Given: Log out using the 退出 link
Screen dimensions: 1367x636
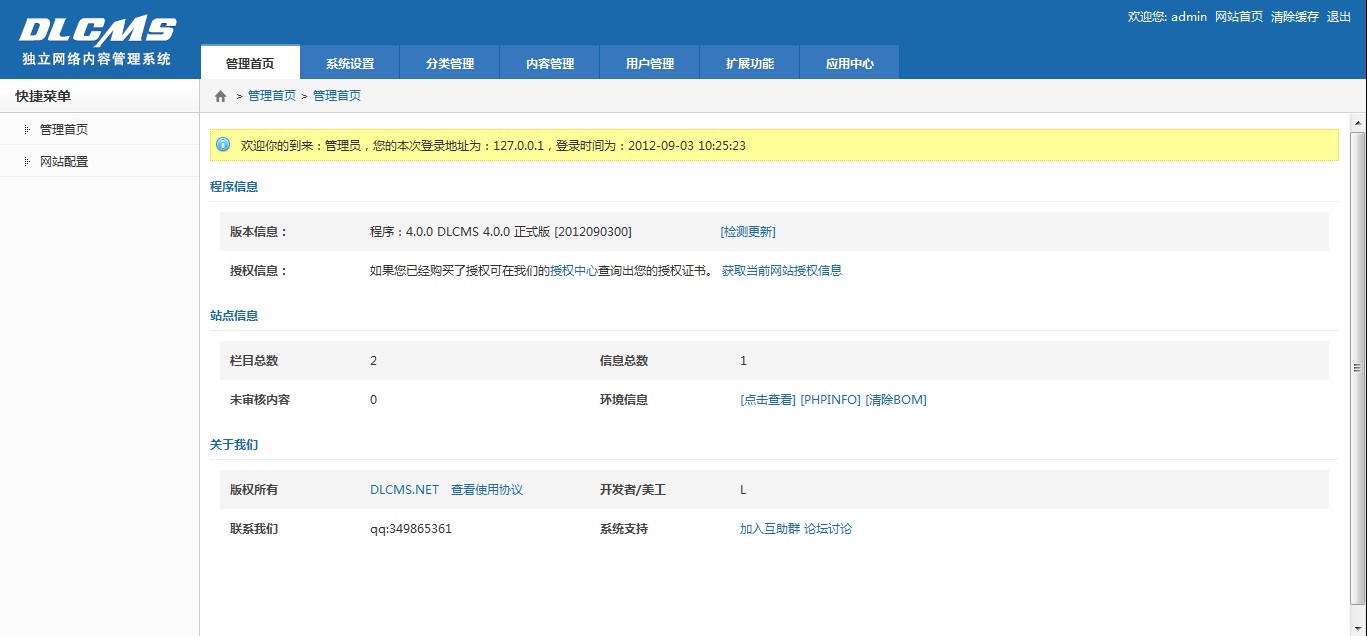Looking at the screenshot, I should pyautogui.click(x=1338, y=17).
